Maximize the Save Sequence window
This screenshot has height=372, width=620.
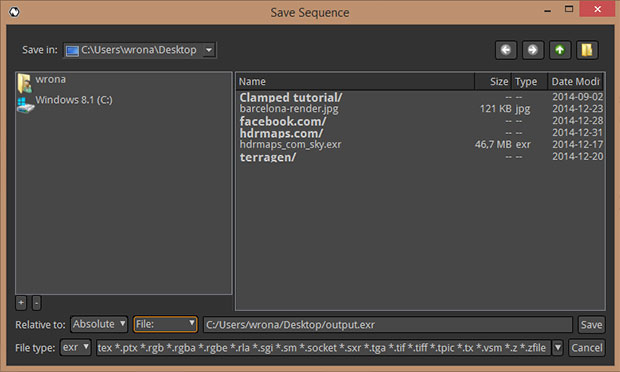pyautogui.click(x=569, y=9)
